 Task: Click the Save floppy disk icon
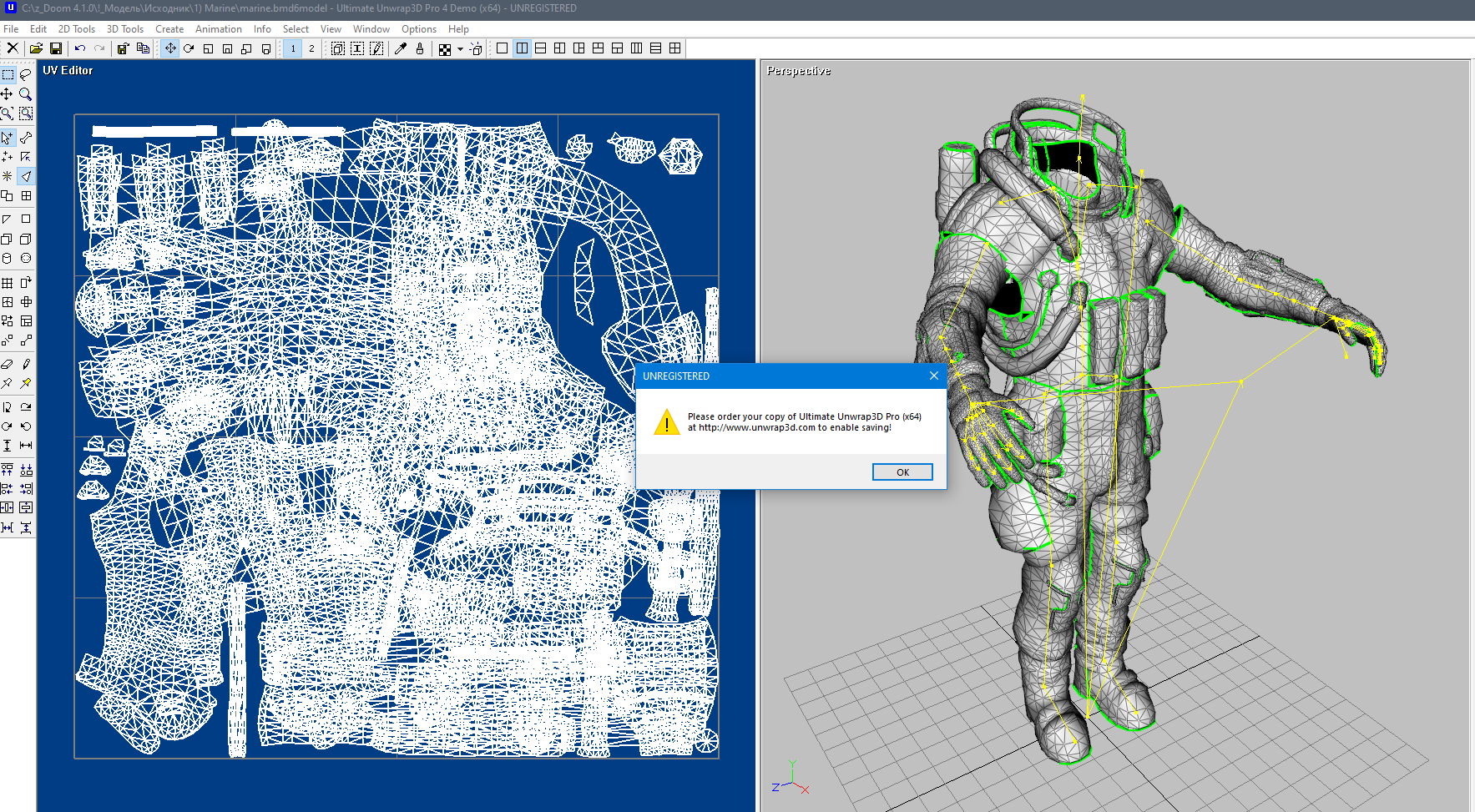click(x=56, y=48)
